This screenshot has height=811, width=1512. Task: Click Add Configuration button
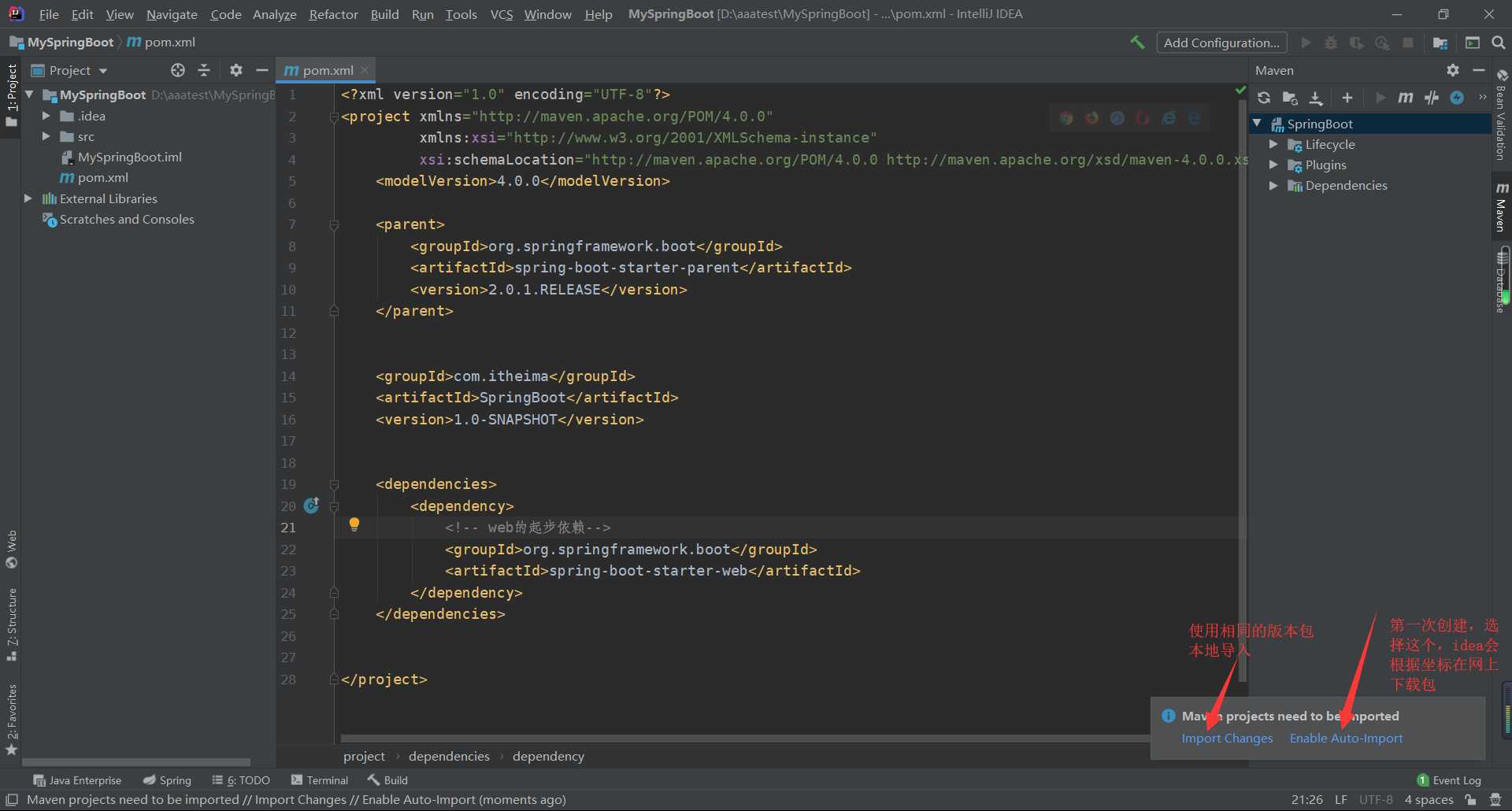[x=1221, y=43]
